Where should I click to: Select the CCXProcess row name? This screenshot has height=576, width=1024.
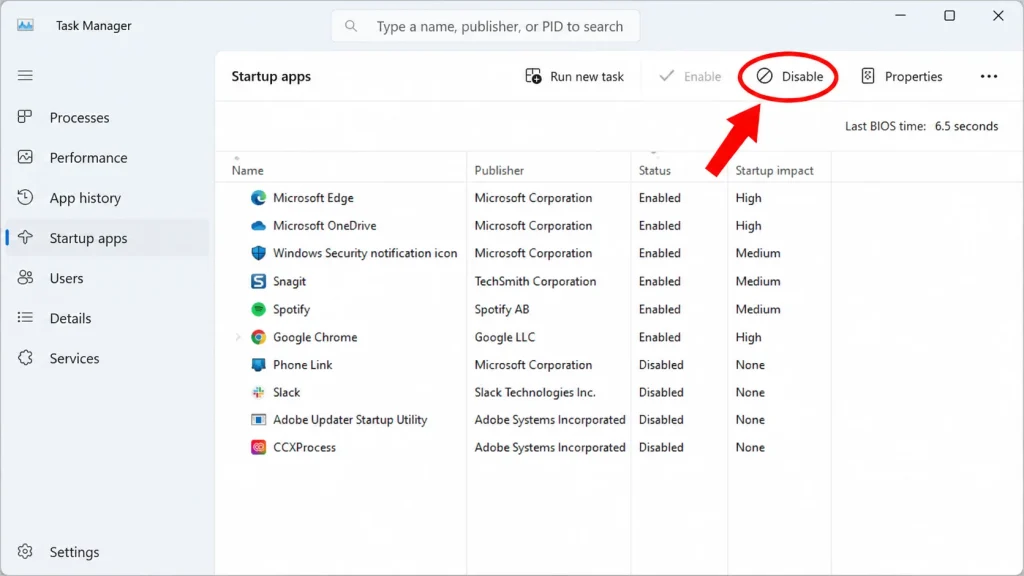point(304,447)
